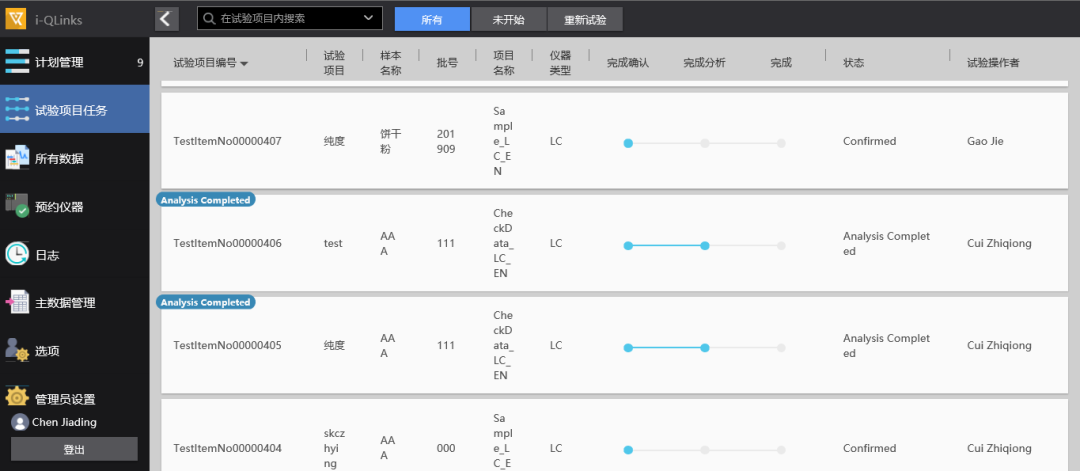Open the 主数据管理 table icon
Image resolution: width=1080 pixels, height=471 pixels.
tap(17, 302)
